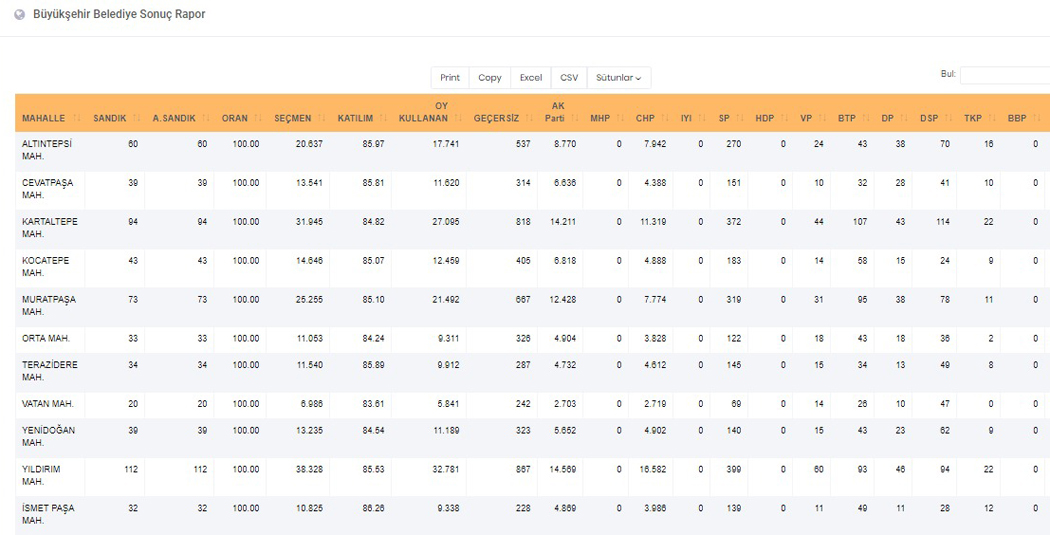1050x535 pixels.
Task: Sort by IYI column arrows
Action: (701, 118)
